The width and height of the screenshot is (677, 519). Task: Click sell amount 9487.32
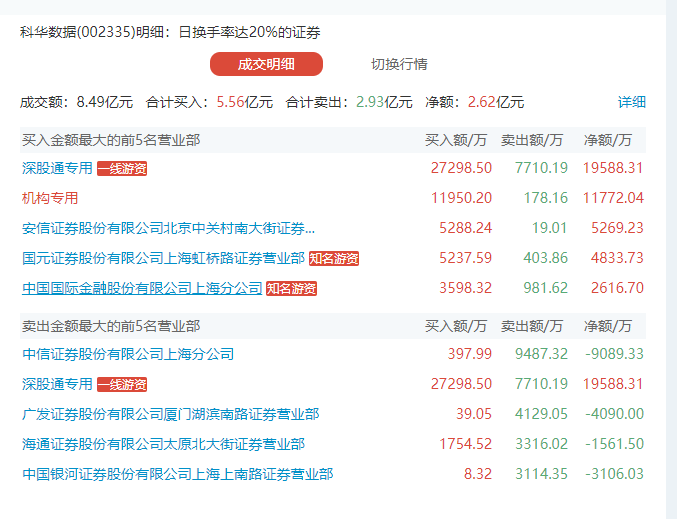pyautogui.click(x=541, y=354)
